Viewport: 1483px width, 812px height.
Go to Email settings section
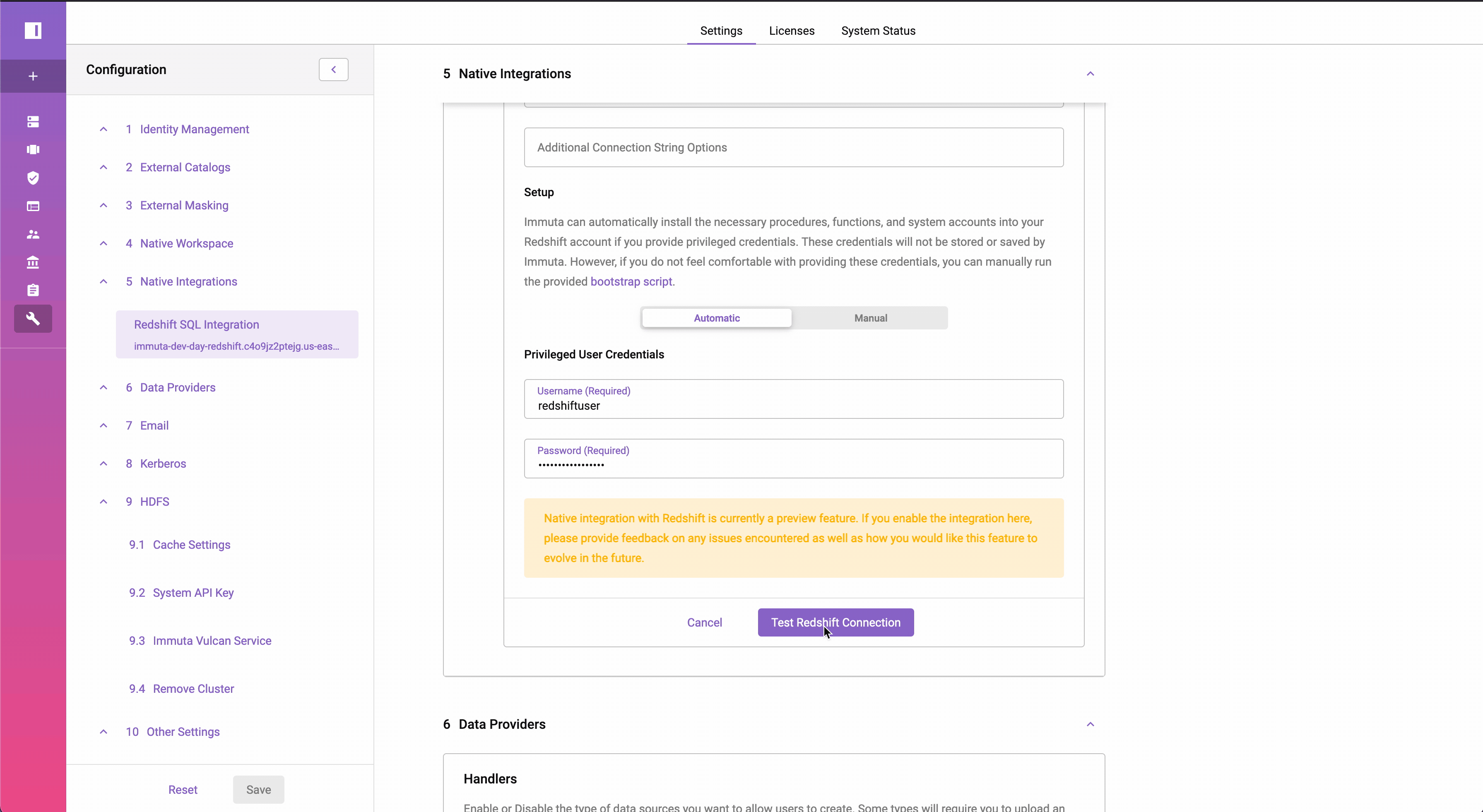point(147,425)
